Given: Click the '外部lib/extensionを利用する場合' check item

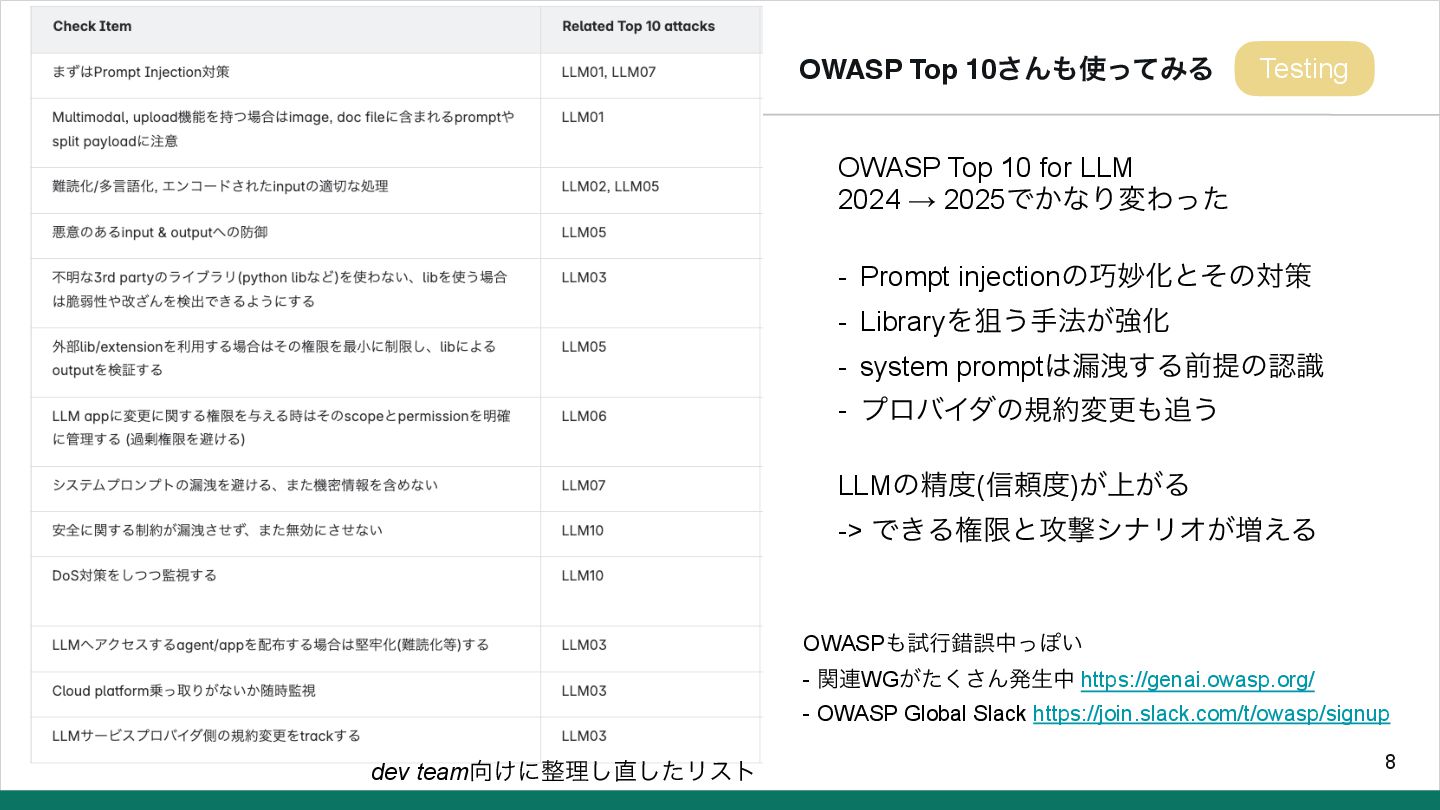Looking at the screenshot, I should point(274,358).
